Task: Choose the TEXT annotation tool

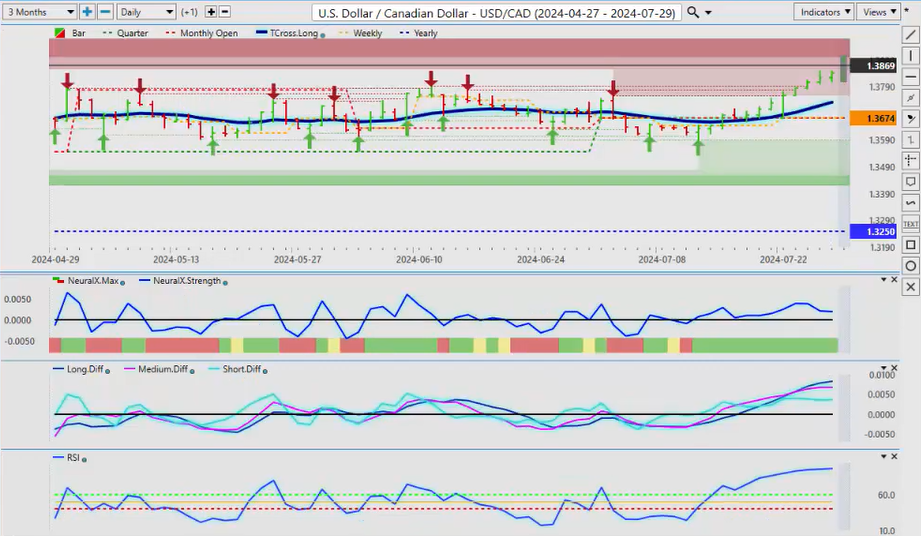Action: [x=910, y=224]
